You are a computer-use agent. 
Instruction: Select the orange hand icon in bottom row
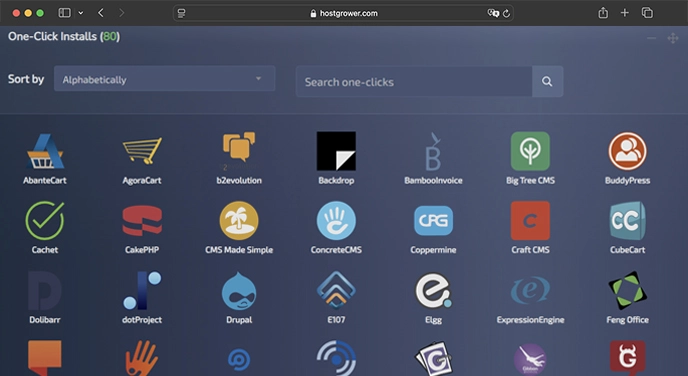[142, 358]
